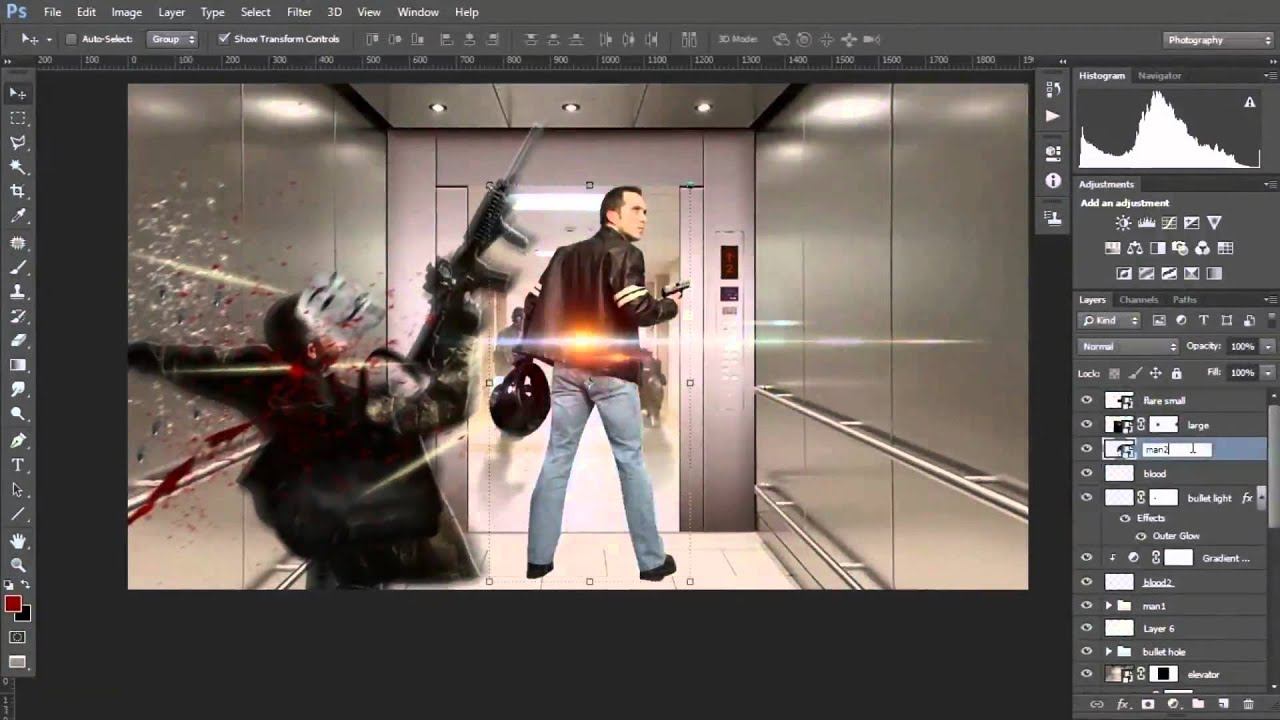The width and height of the screenshot is (1280, 720).
Task: Open the File menu
Action: coord(52,12)
